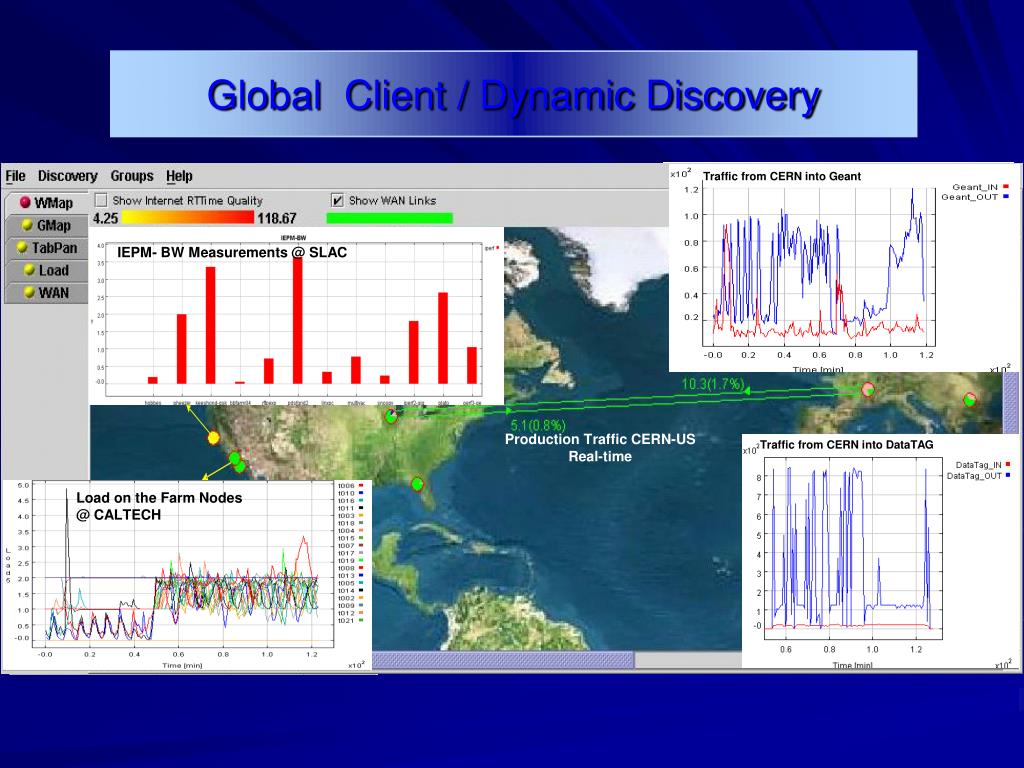Click the Chicago-area node at WAN link end
This screenshot has width=1024, height=768.
click(391, 416)
